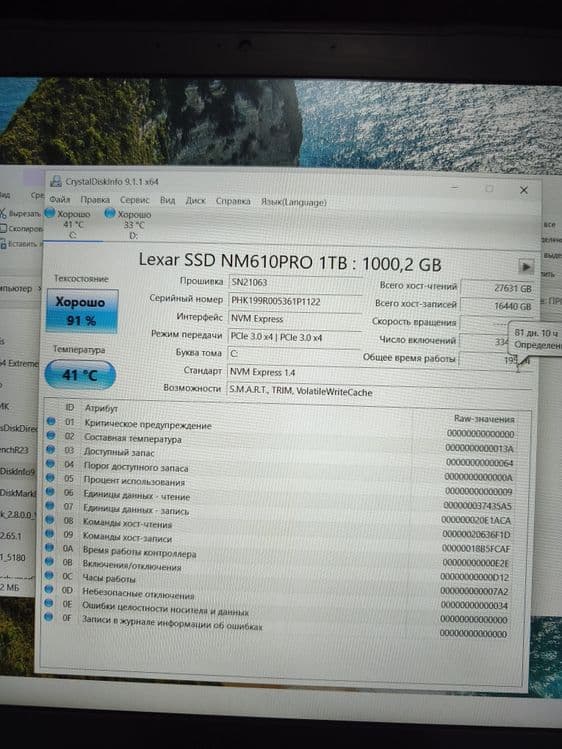Click the 41 °C temperature button
The image size is (562, 749).
(80, 375)
